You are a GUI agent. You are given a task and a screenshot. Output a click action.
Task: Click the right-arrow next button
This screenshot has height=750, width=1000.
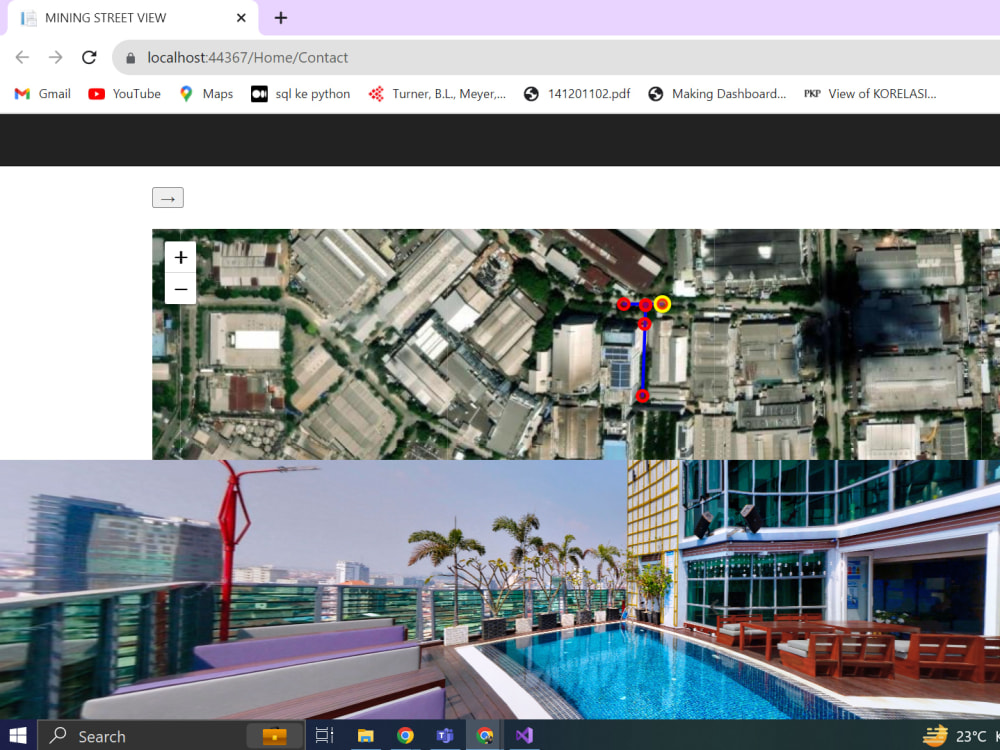[168, 198]
